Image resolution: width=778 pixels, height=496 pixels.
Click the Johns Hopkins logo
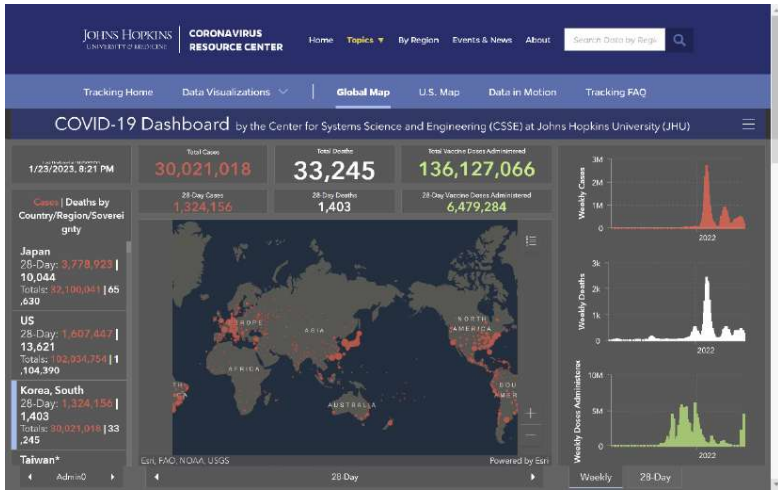(x=127, y=39)
